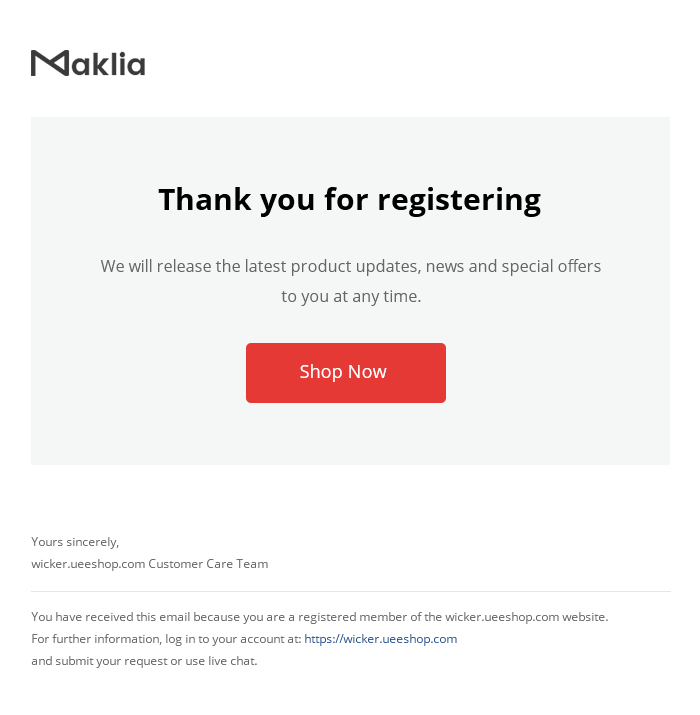700x715 pixels.
Task: Open the https://wicker.ueeshop.com link
Action: pos(380,639)
